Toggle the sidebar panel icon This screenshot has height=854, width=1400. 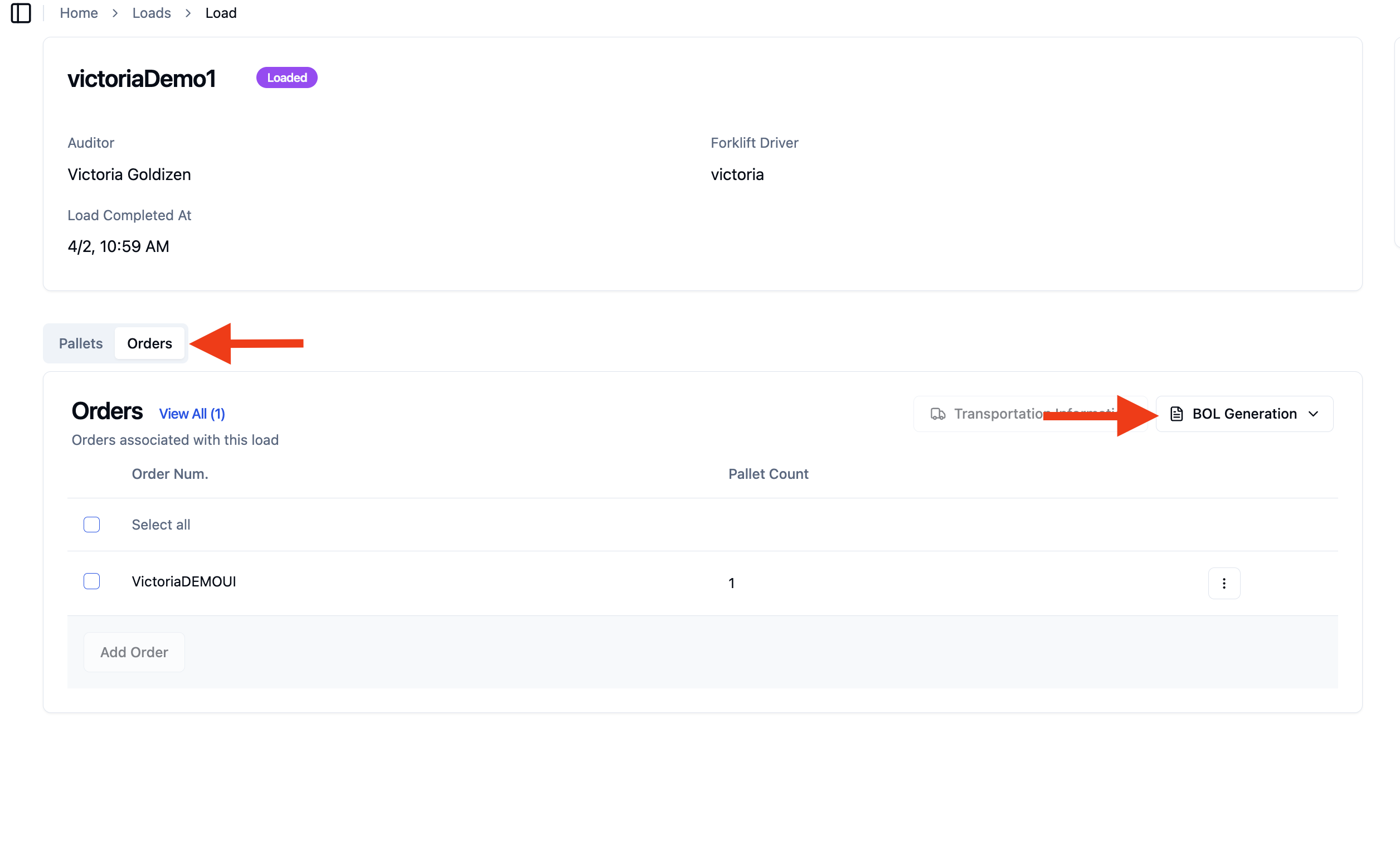[21, 13]
